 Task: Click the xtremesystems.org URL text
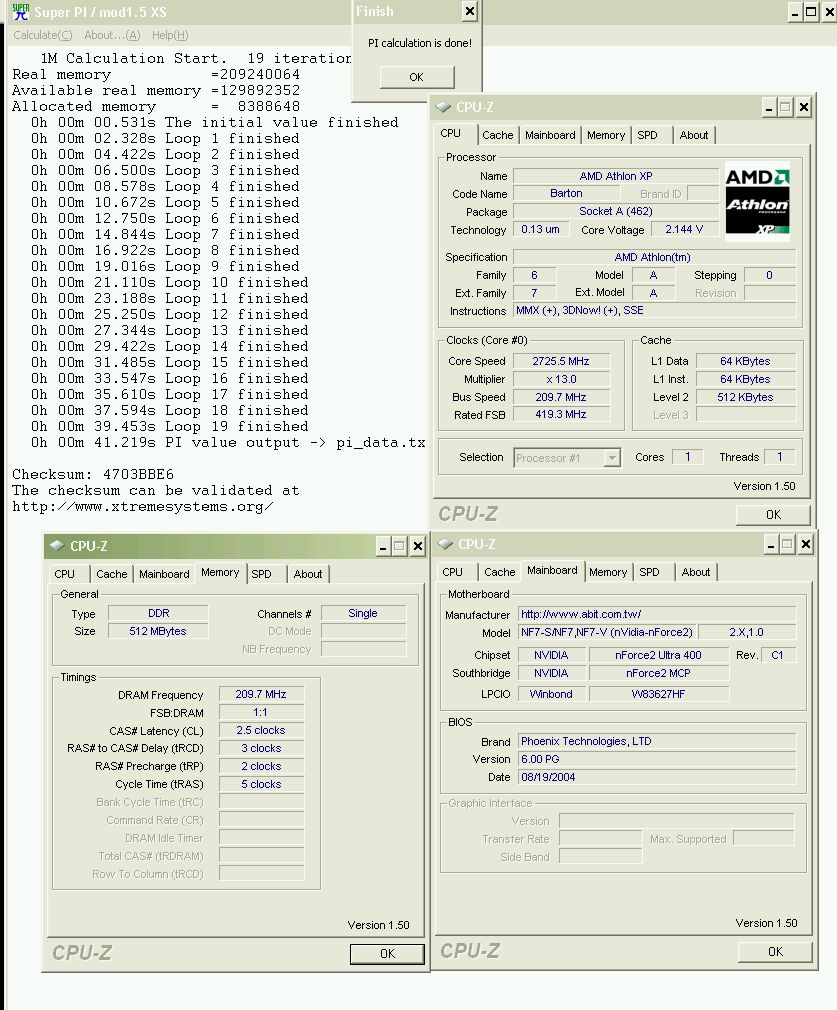coord(142,507)
